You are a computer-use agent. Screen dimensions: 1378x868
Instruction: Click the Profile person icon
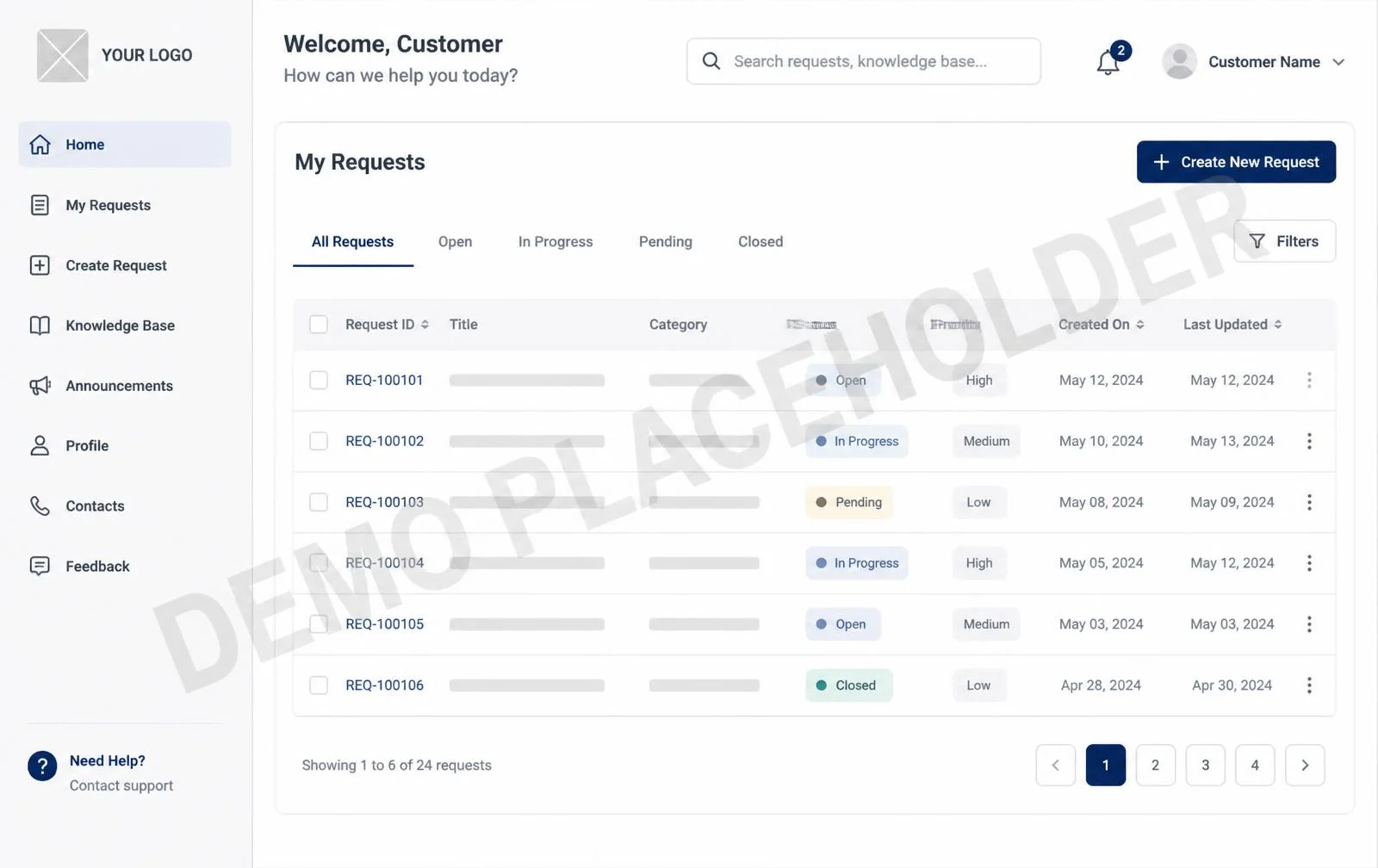coord(40,445)
